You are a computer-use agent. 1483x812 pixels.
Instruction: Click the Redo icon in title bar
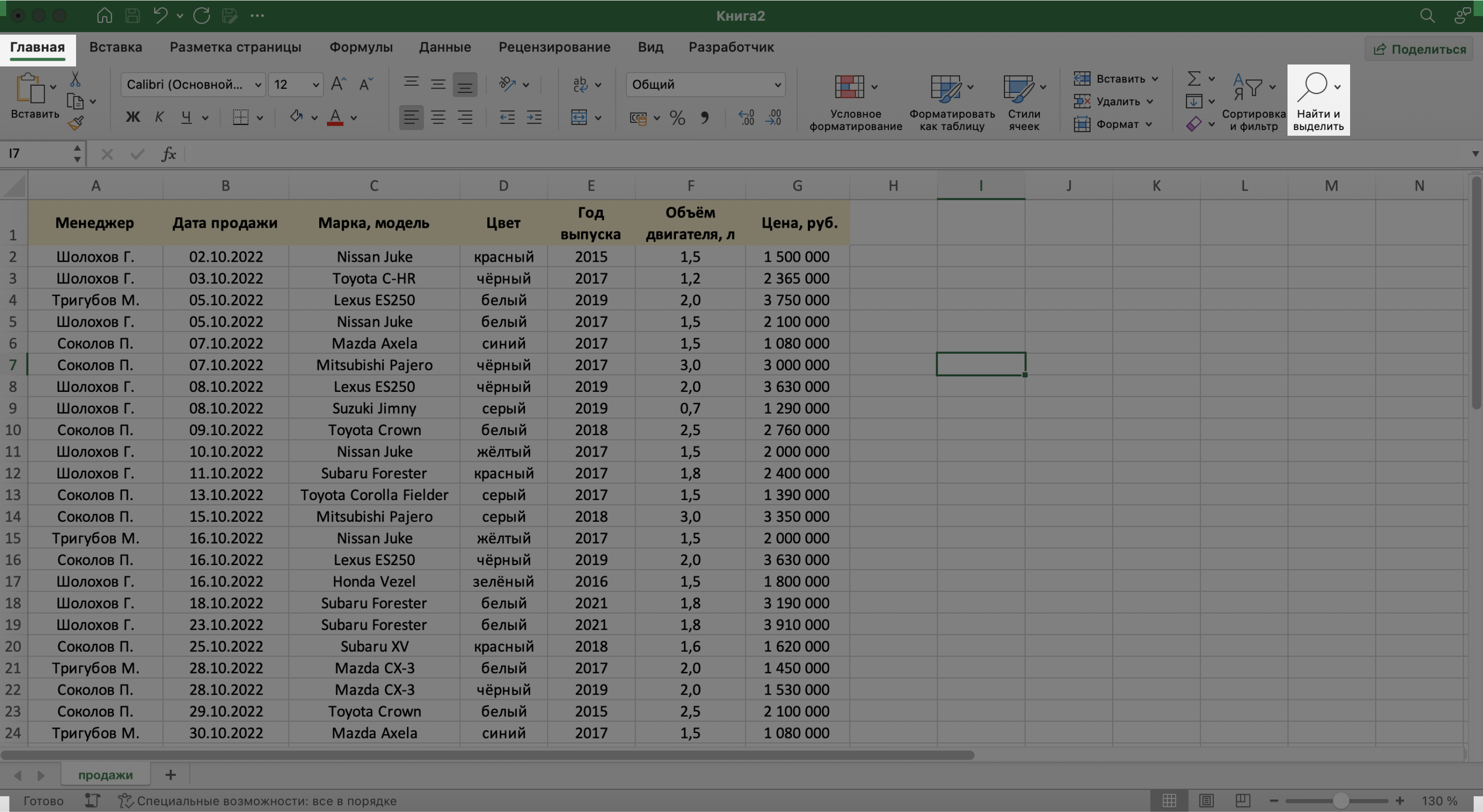tap(201, 15)
